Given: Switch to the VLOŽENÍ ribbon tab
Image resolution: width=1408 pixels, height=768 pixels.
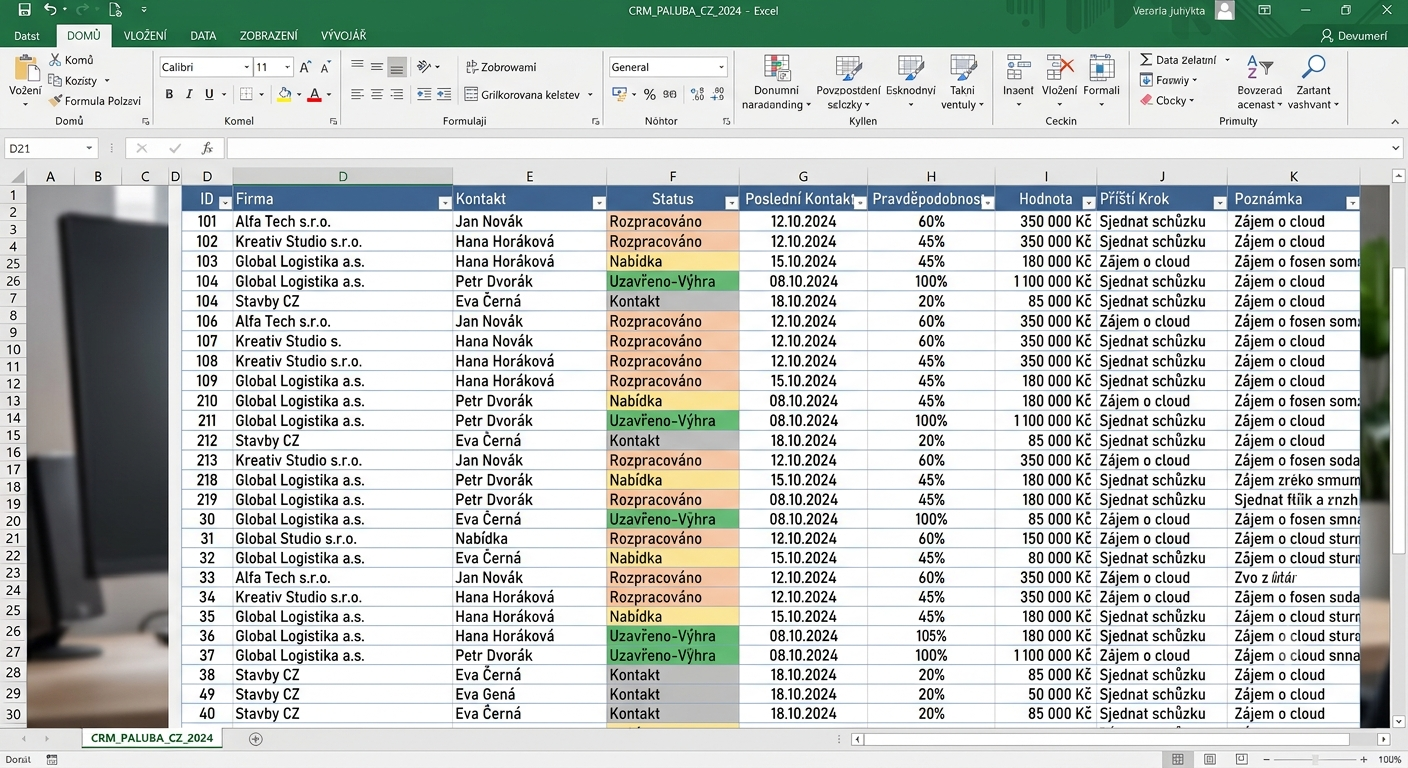Looking at the screenshot, I should coord(145,35).
